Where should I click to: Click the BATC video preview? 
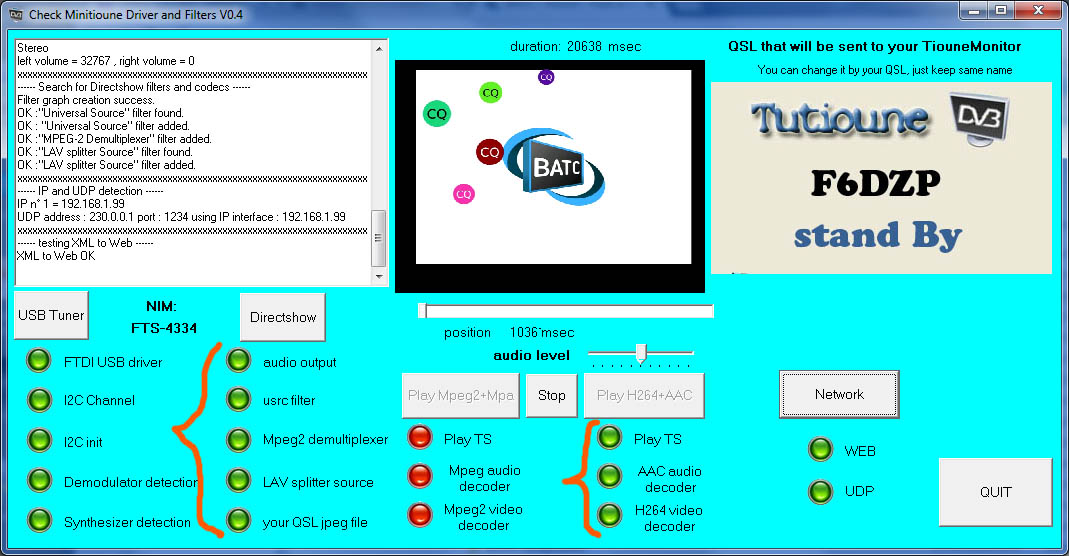coord(550,176)
